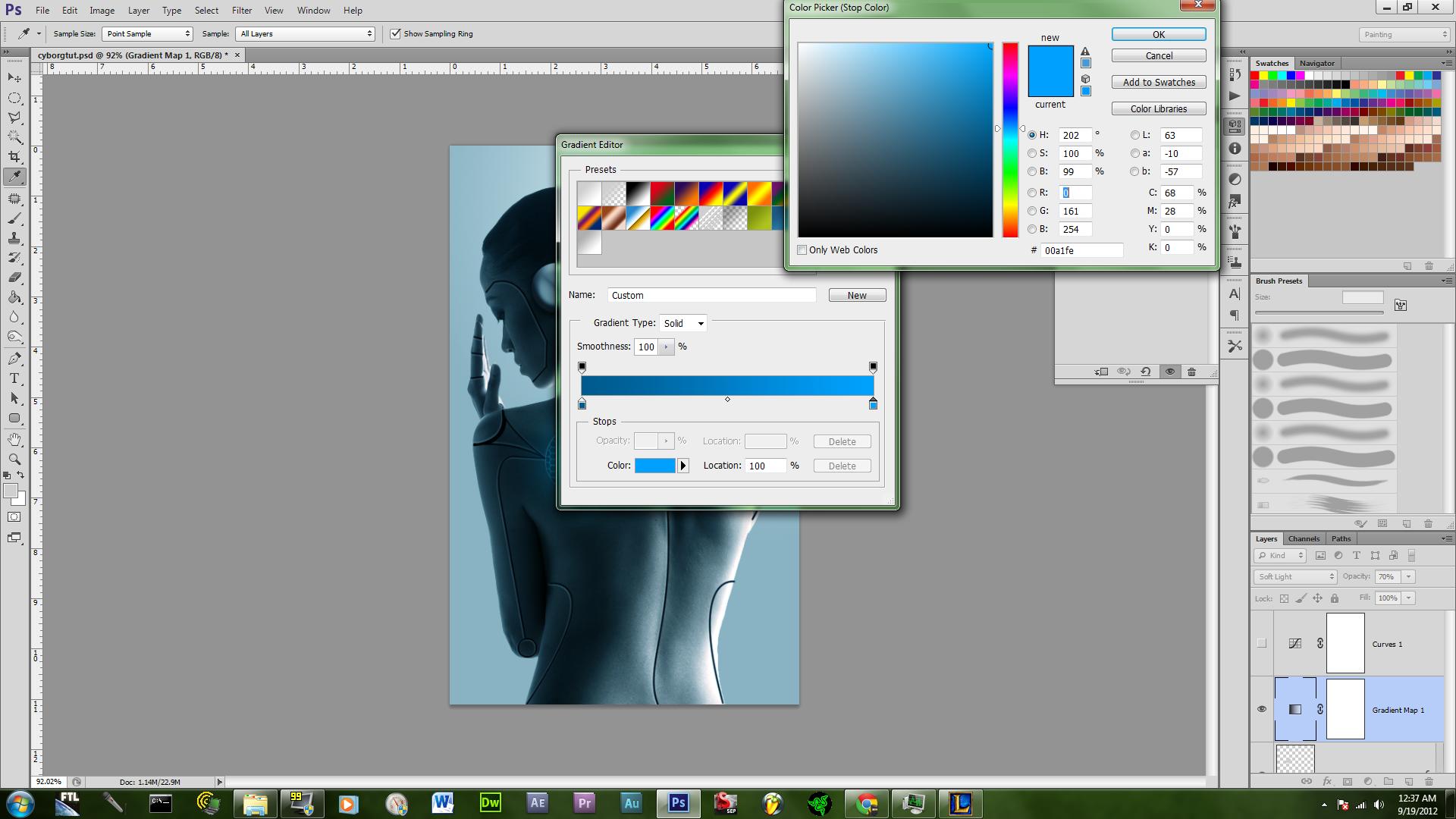Open stop Color flyout arrow

(x=683, y=466)
